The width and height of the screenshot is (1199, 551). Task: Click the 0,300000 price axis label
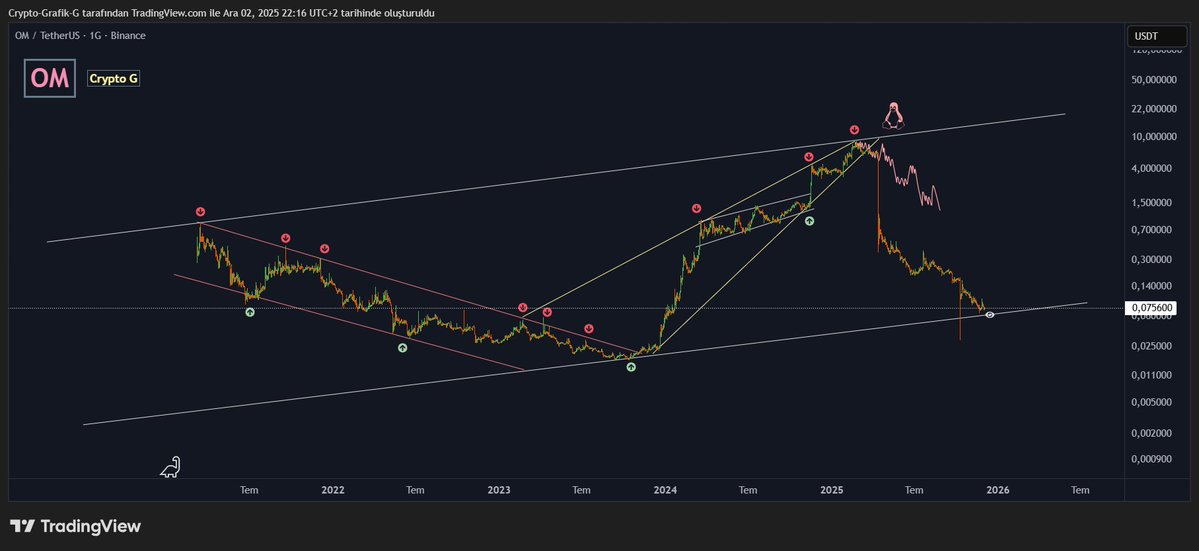(1154, 260)
